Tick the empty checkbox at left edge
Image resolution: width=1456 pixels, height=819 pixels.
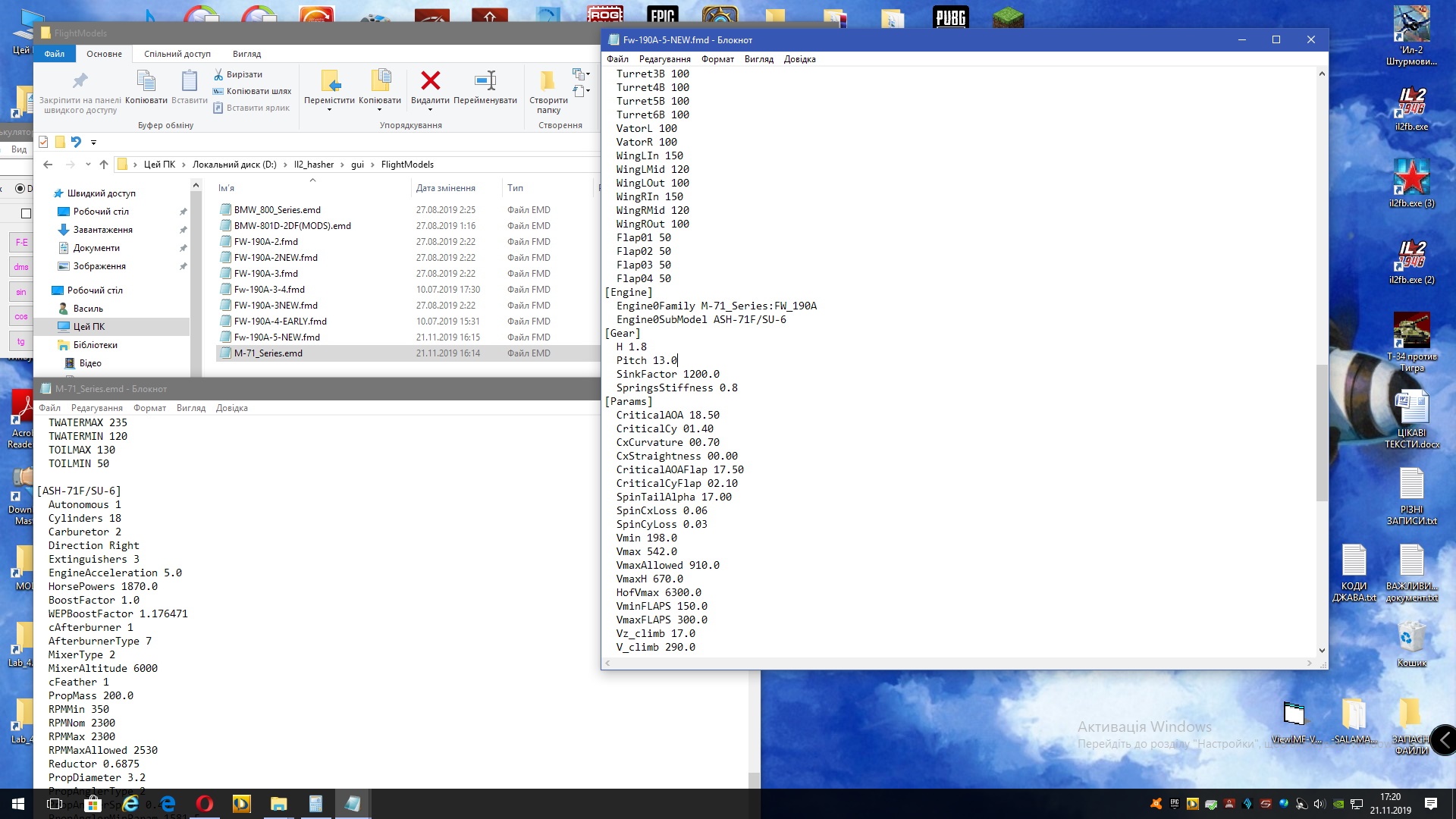click(x=26, y=213)
